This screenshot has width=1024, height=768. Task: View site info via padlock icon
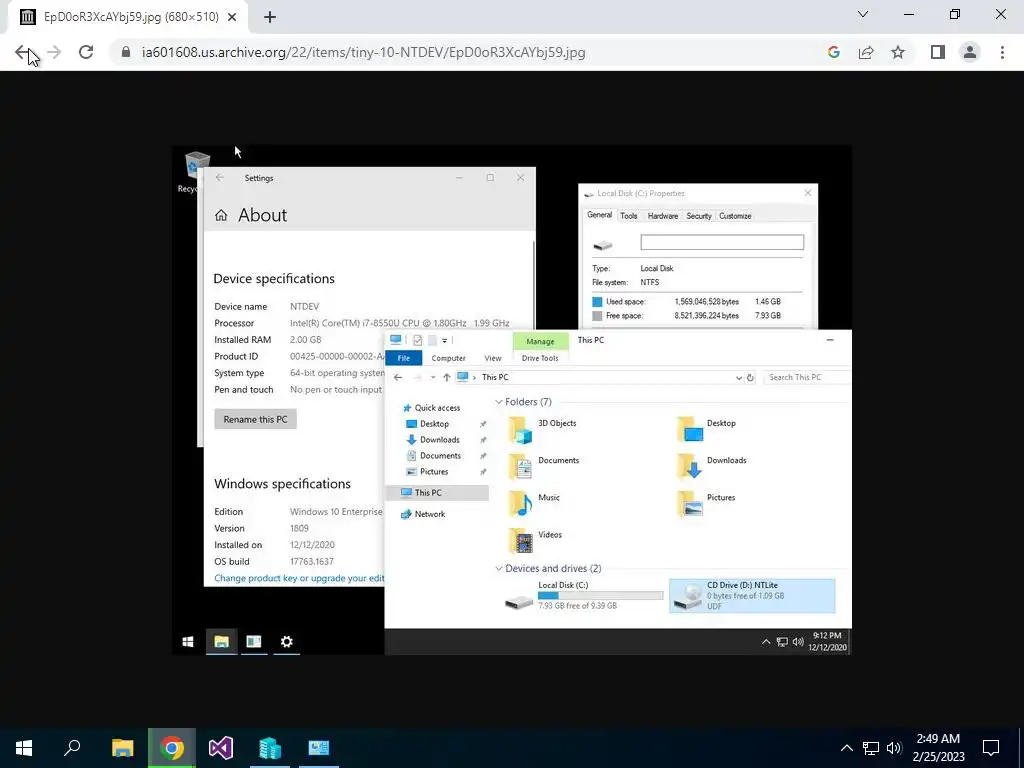click(126, 52)
